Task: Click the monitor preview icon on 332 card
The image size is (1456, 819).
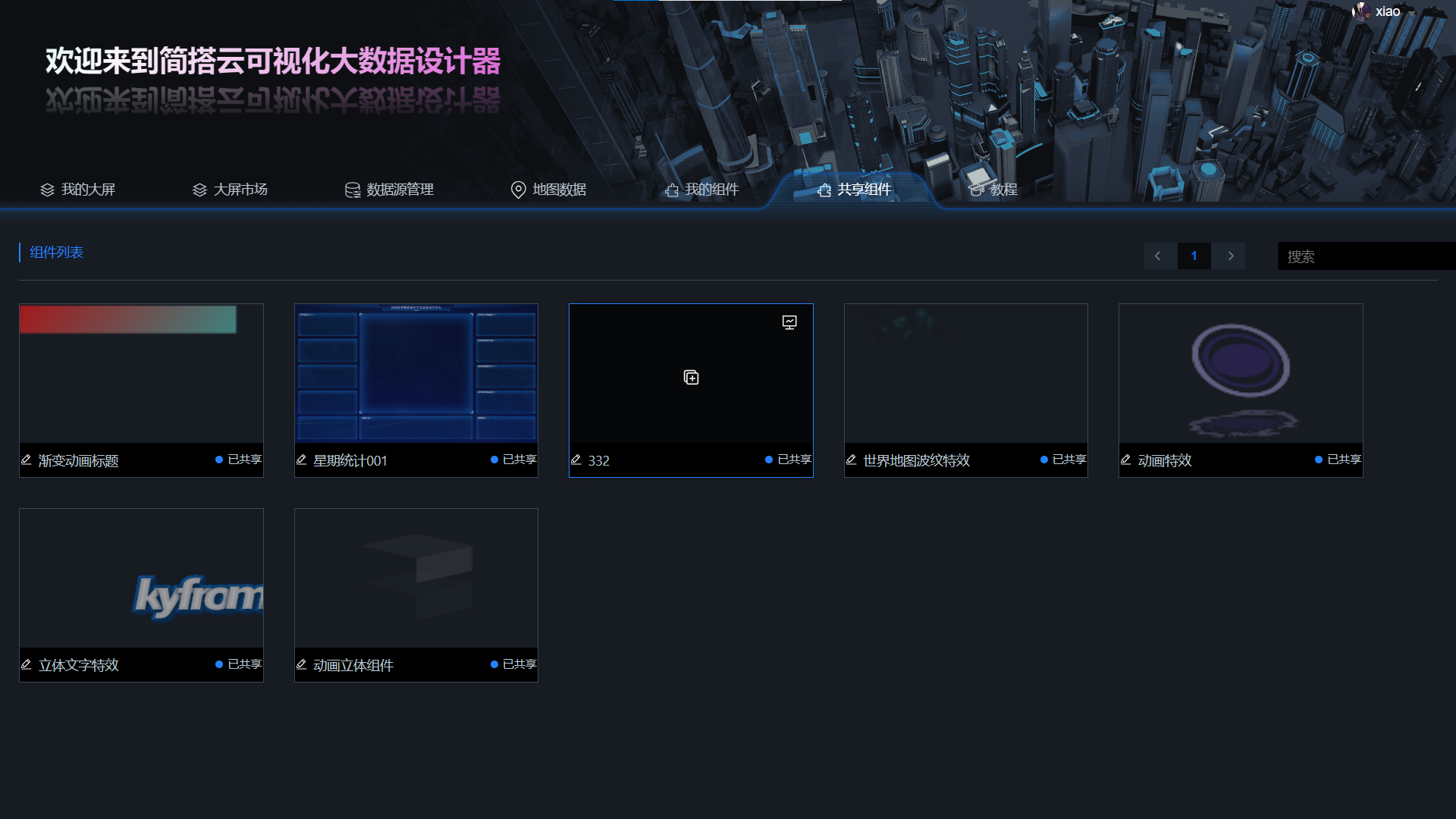Action: tap(789, 322)
